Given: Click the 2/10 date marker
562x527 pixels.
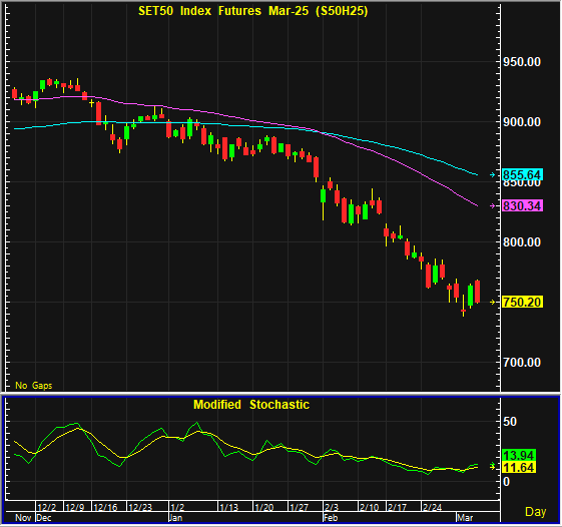Looking at the screenshot, I should [x=369, y=508].
